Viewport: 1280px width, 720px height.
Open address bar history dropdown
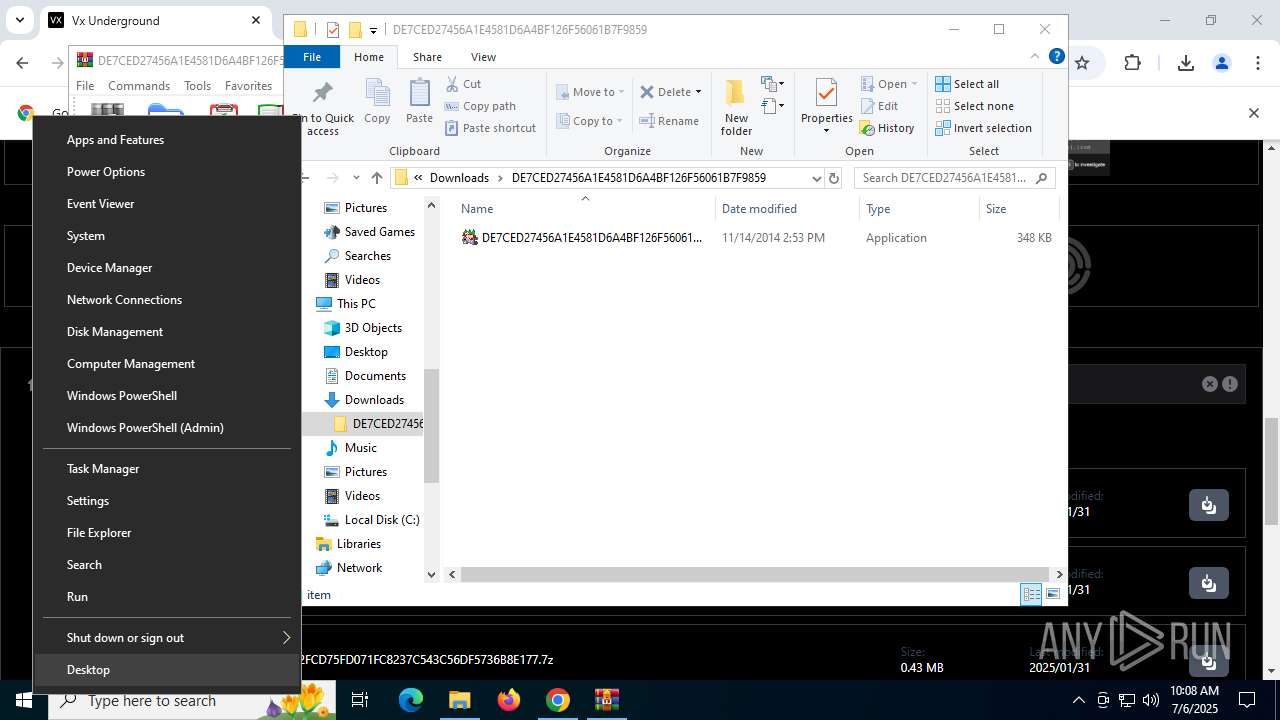(816, 178)
